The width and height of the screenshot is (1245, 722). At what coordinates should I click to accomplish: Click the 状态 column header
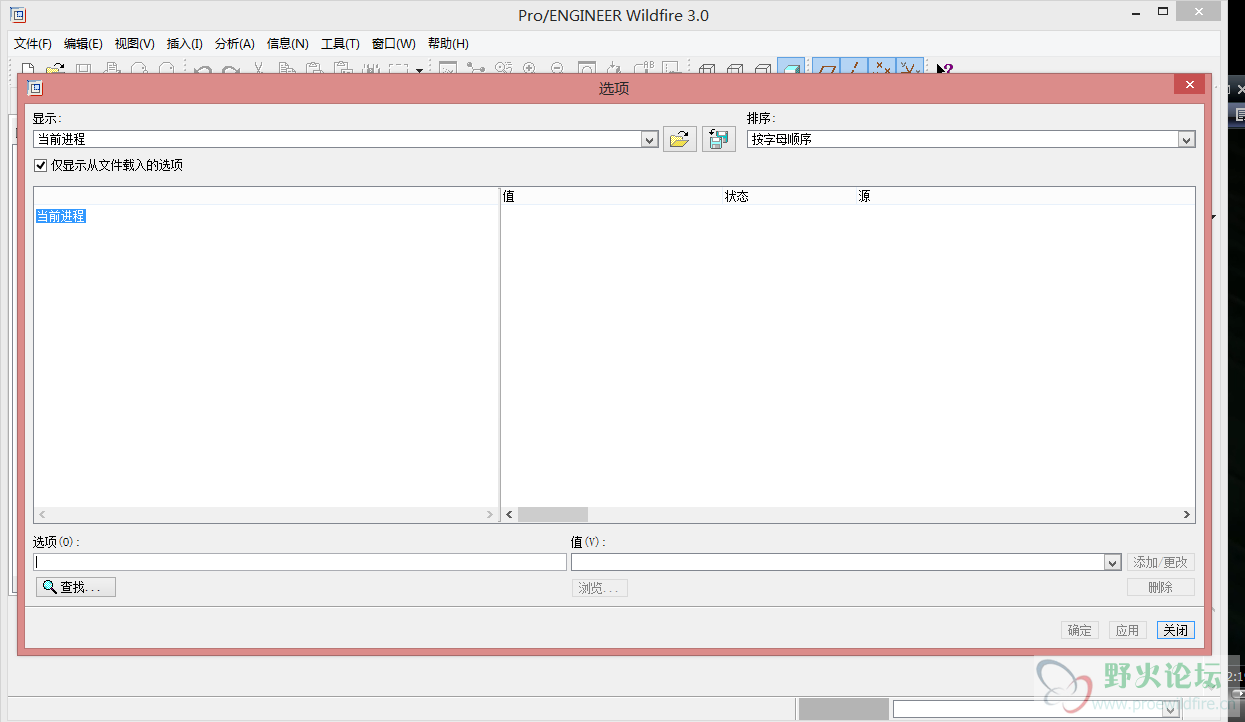coord(737,196)
